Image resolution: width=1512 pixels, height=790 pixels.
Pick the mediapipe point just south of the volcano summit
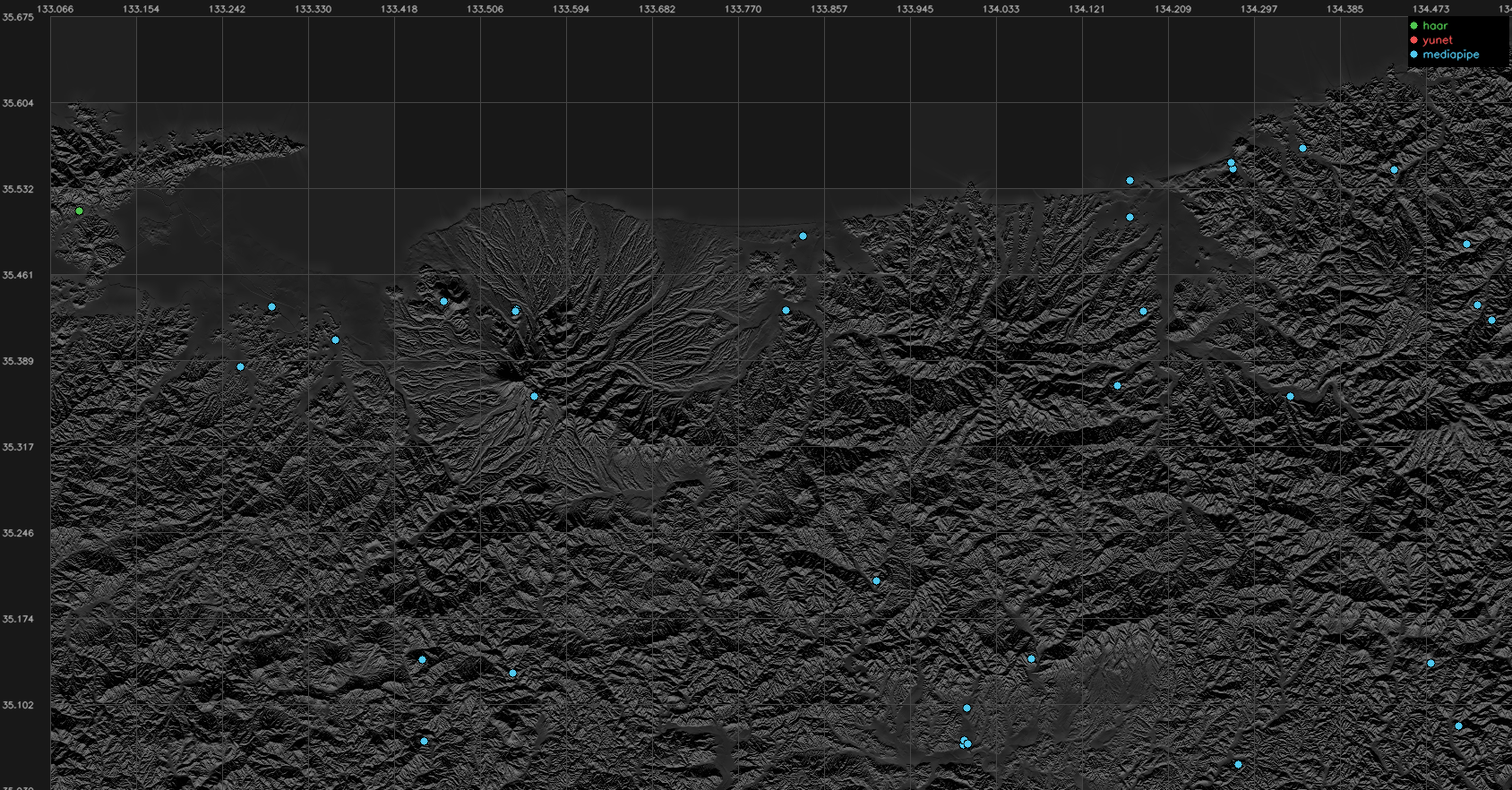click(x=535, y=397)
